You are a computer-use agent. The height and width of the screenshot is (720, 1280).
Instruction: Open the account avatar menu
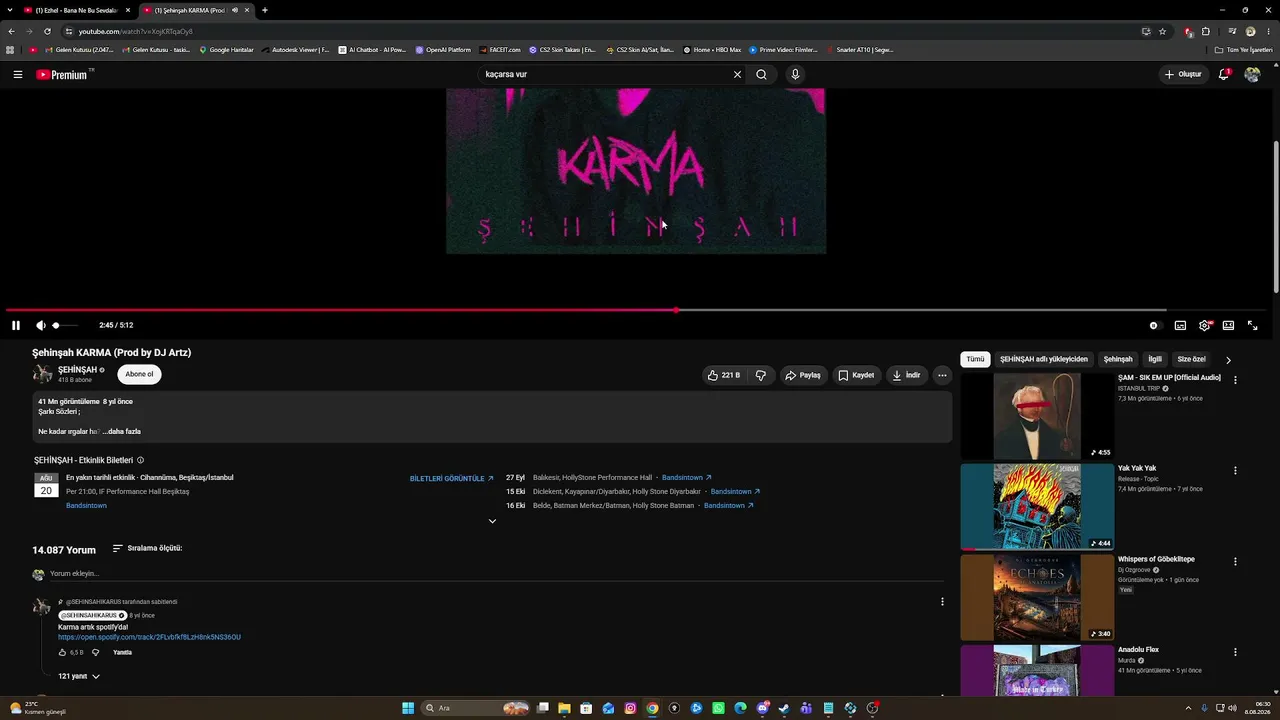(1252, 74)
